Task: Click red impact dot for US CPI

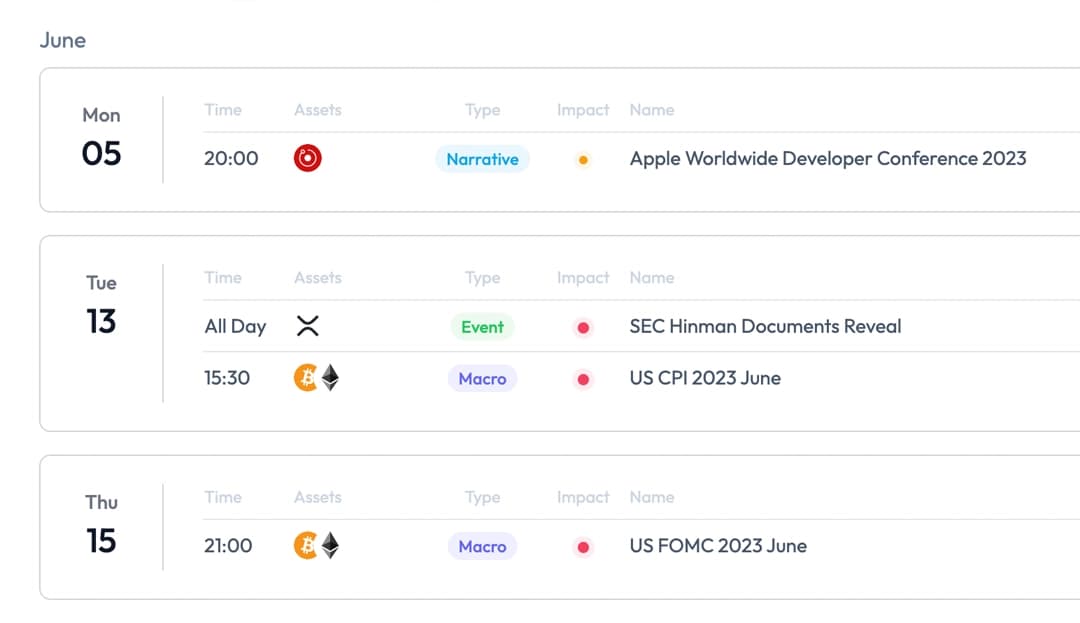Action: (x=583, y=379)
